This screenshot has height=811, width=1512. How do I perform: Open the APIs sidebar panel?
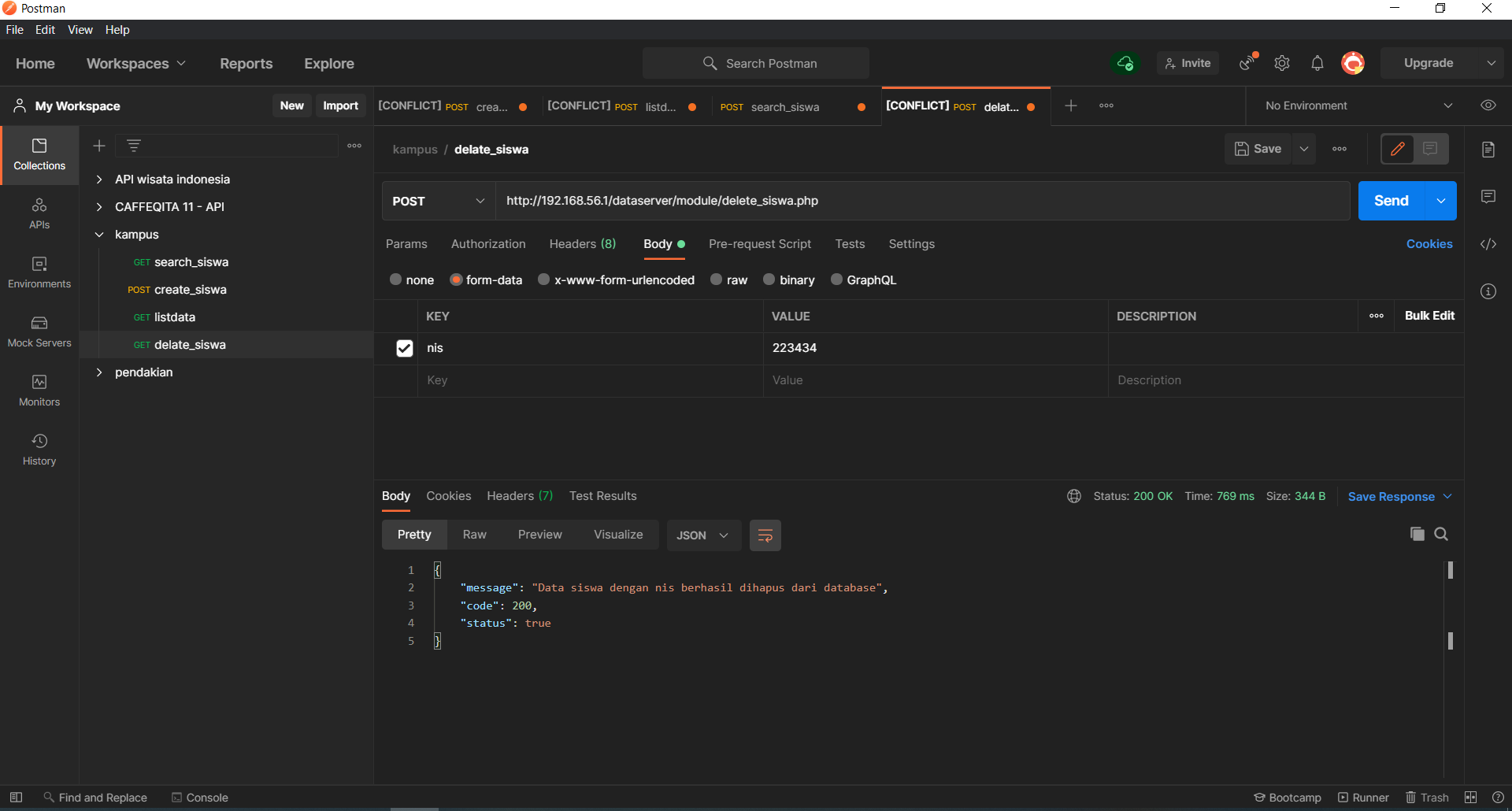39,214
